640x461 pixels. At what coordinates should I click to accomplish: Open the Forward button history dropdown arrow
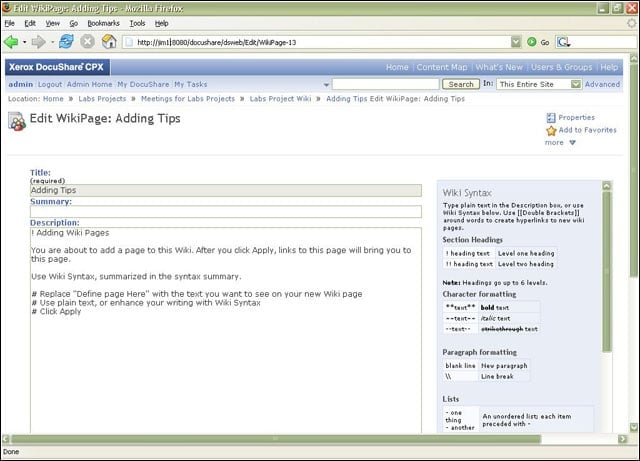[52, 42]
